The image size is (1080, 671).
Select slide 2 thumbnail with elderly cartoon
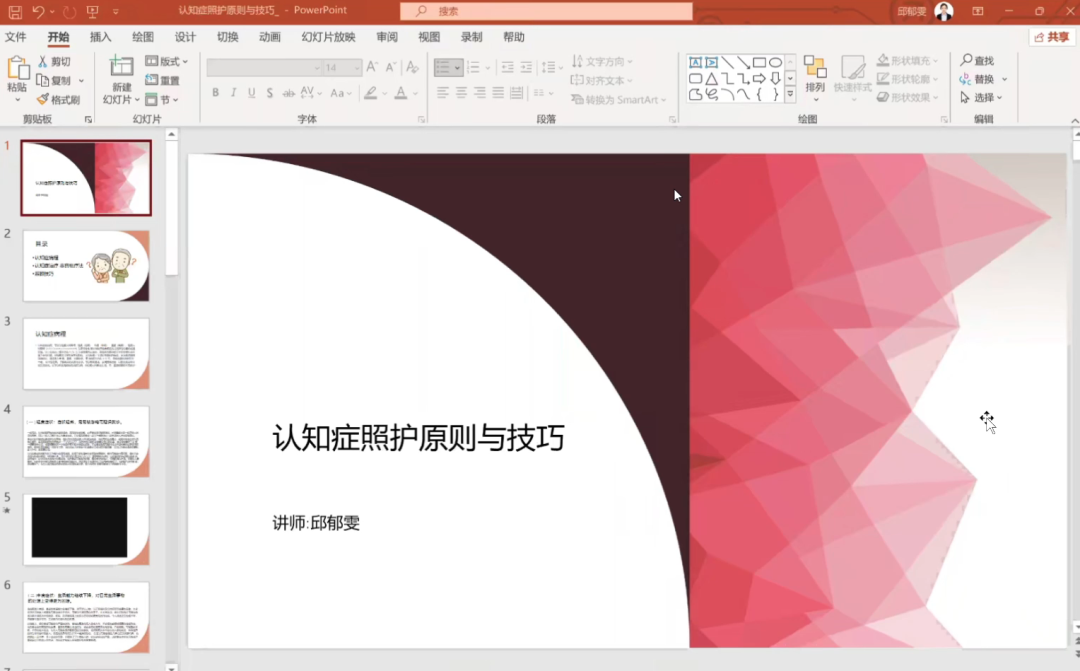[86, 266]
